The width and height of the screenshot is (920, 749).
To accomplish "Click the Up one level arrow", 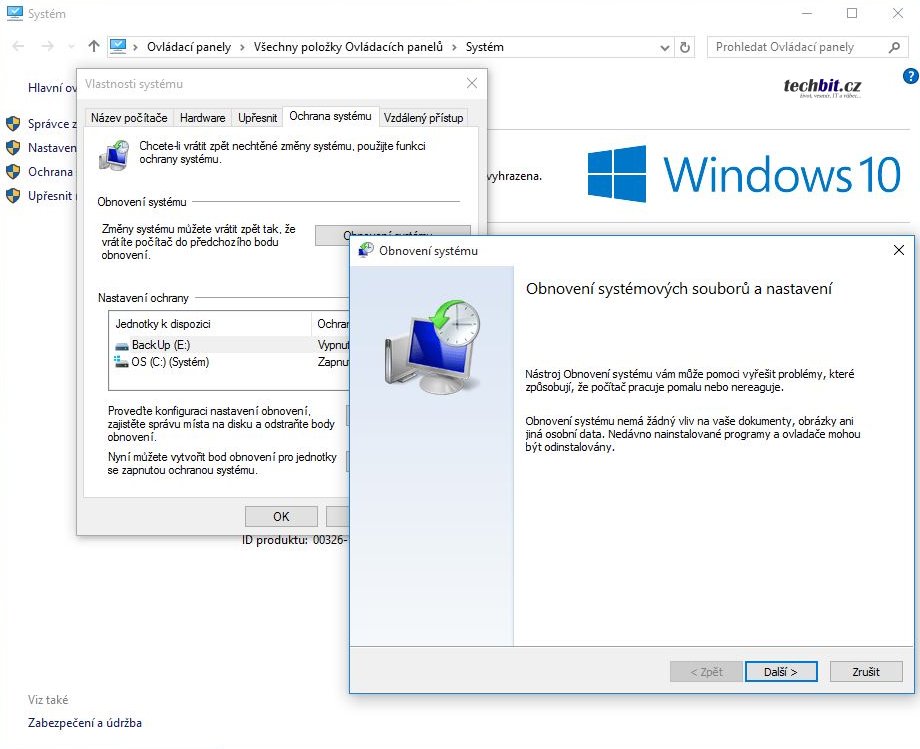I will click(94, 47).
